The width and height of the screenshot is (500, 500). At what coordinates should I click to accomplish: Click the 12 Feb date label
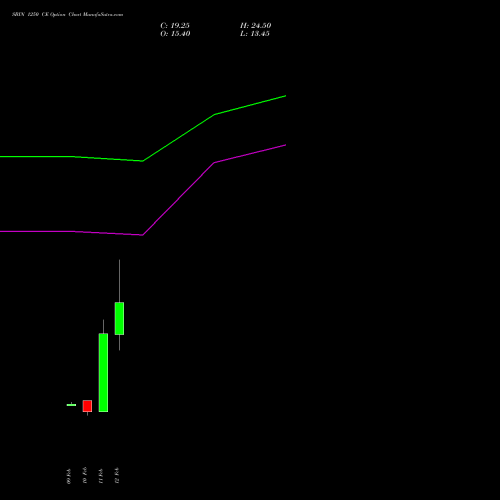[117, 475]
